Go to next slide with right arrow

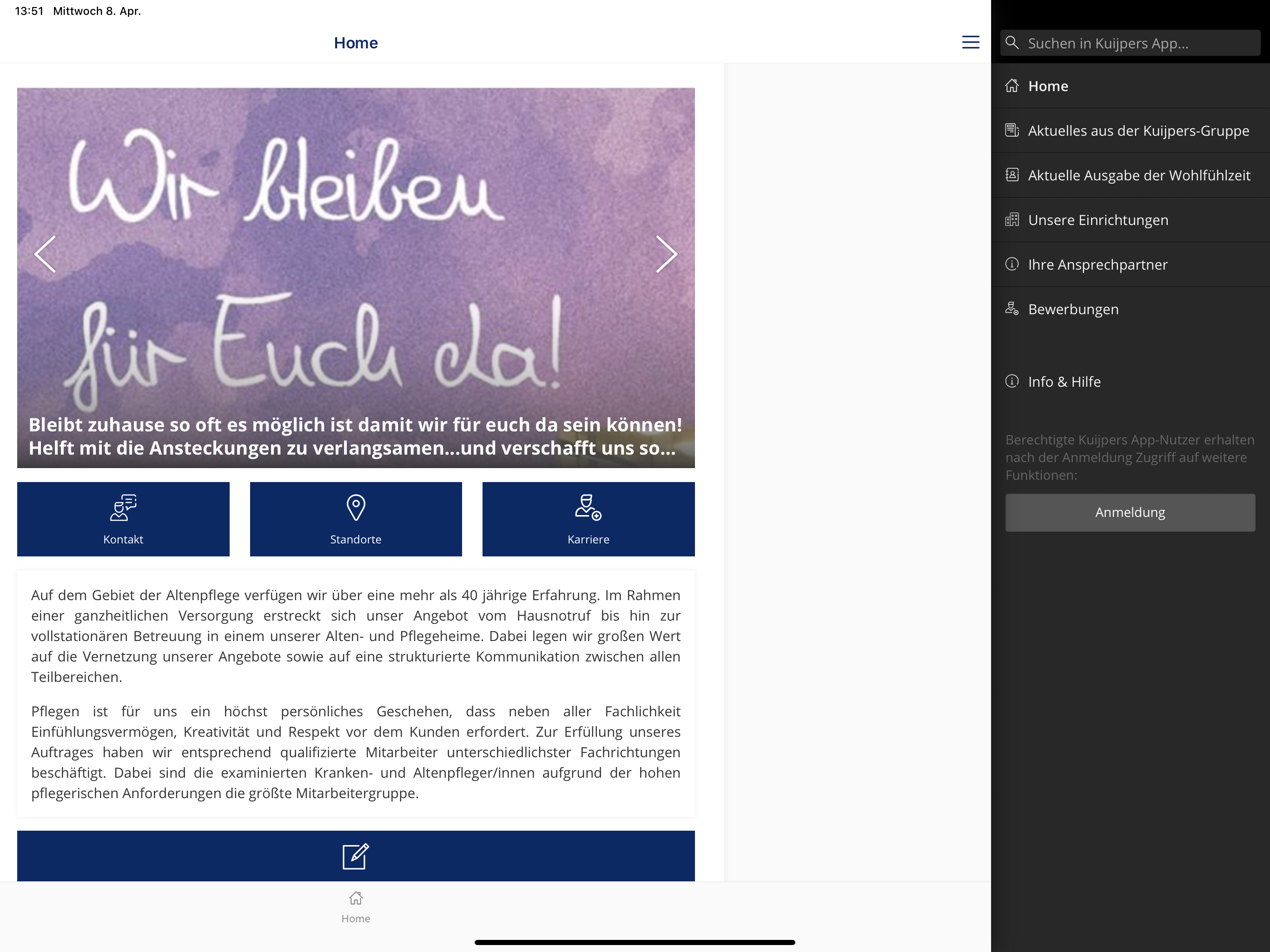666,254
